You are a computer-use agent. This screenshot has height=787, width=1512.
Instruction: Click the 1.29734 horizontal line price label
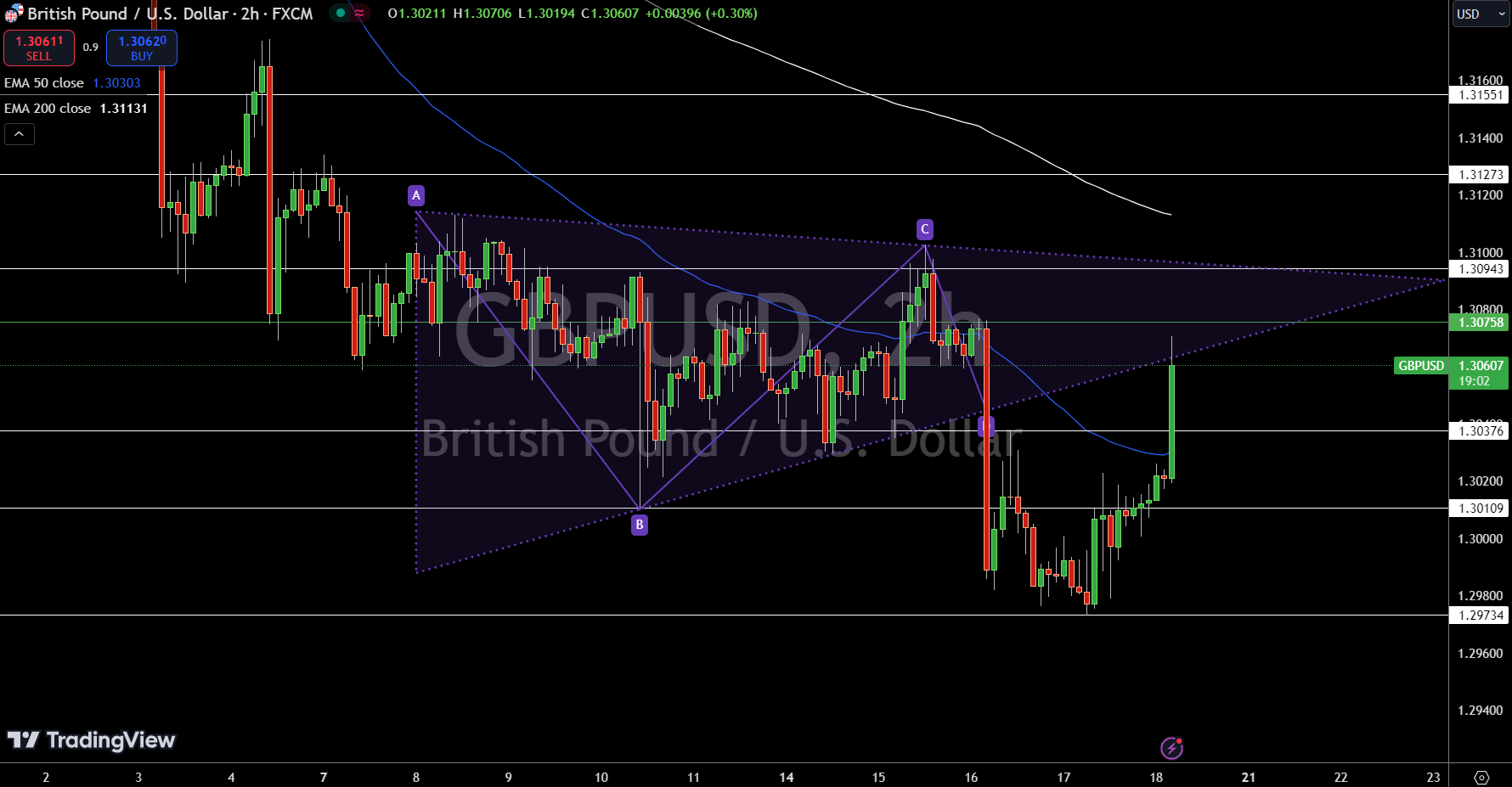click(1480, 616)
